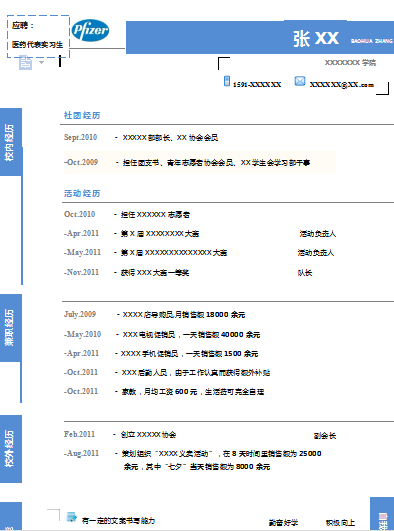This screenshot has height=531, width=394.
Task: Expand the paste options dropdown arrow
Action: (41, 62)
